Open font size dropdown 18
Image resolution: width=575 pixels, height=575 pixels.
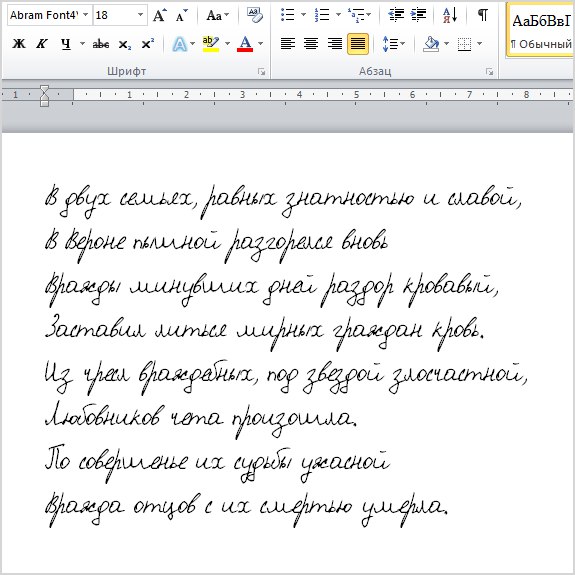pyautogui.click(x=140, y=15)
